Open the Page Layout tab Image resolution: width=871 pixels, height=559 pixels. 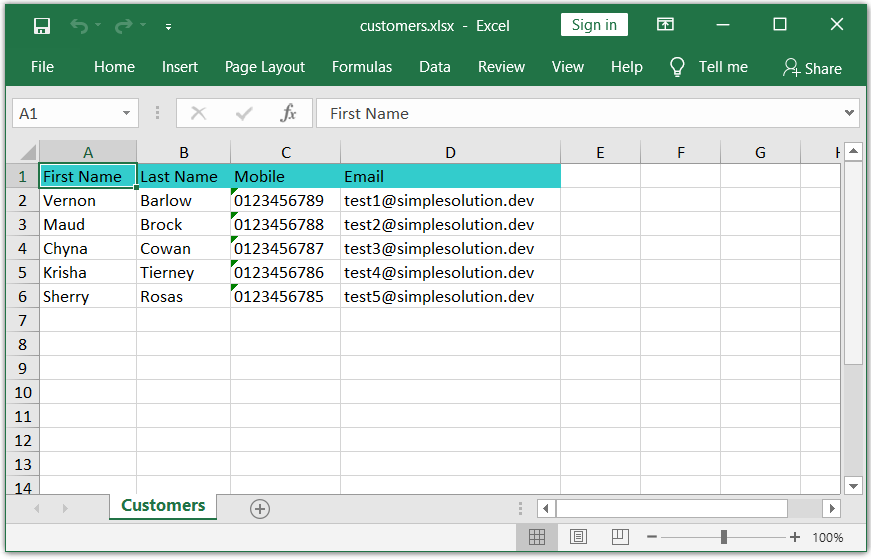tap(264, 67)
